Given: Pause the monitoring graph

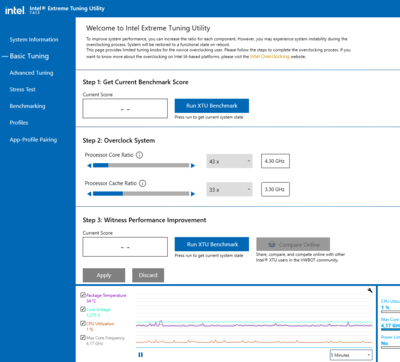Looking at the screenshot, I should pos(140,355).
